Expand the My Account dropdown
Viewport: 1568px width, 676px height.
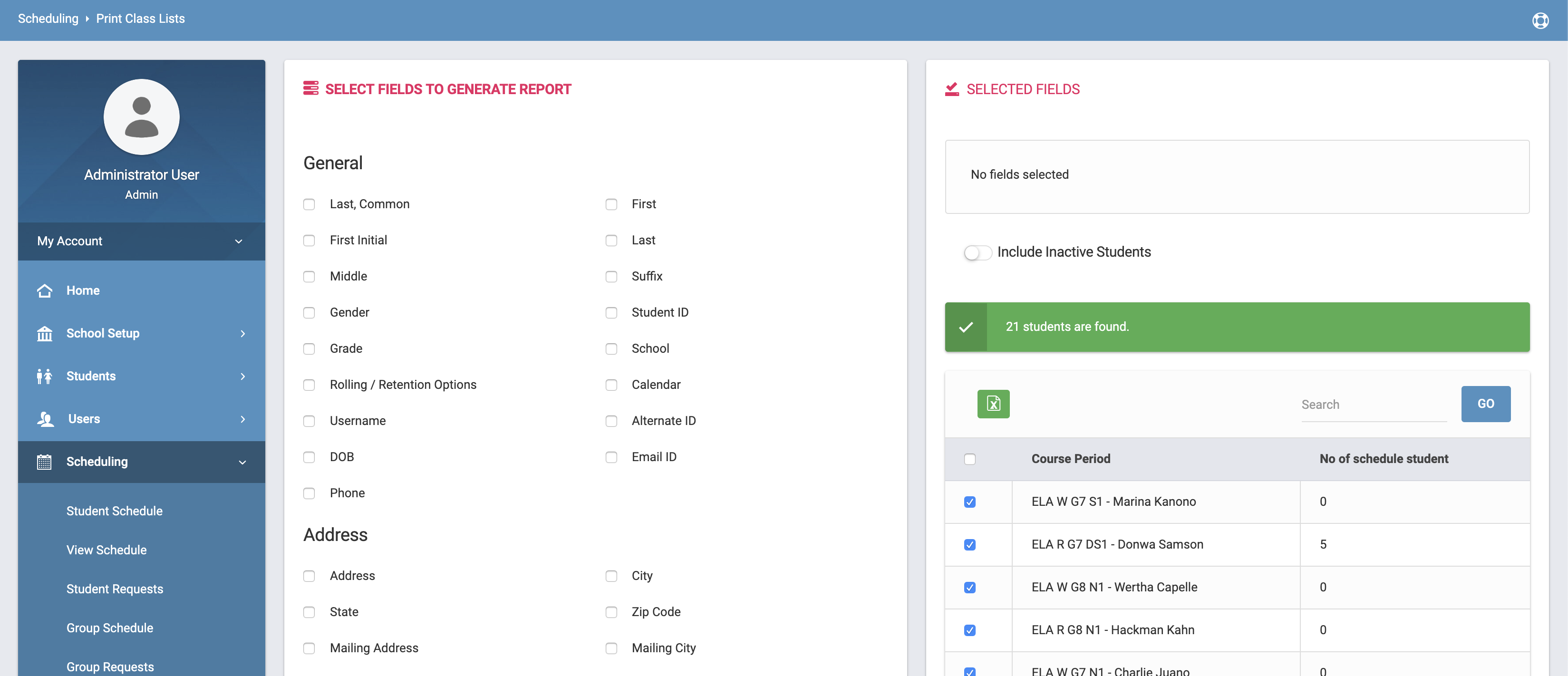(x=238, y=241)
